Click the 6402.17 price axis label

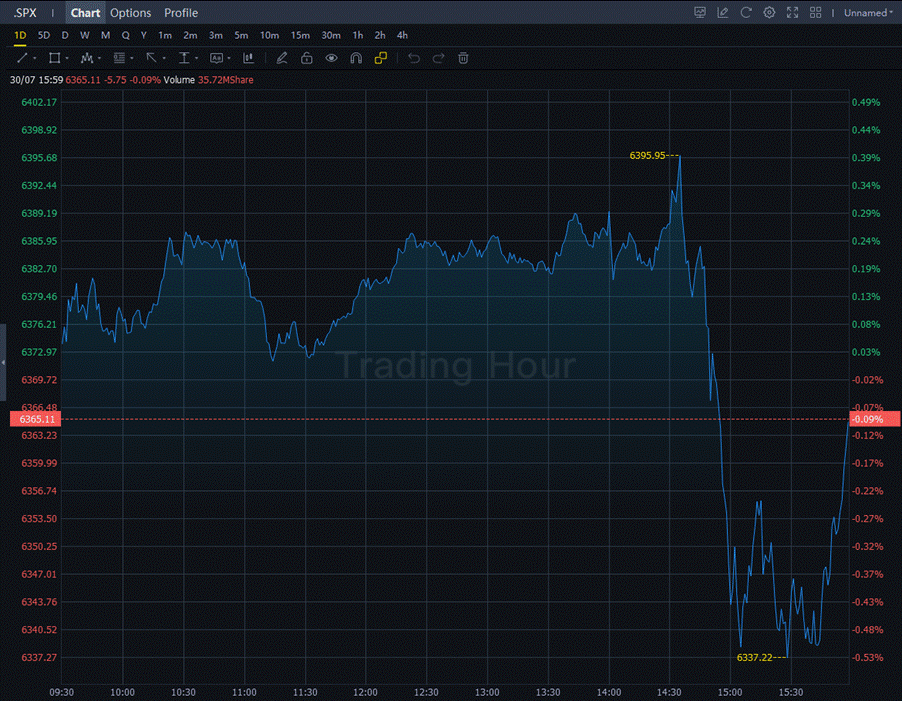(39, 102)
